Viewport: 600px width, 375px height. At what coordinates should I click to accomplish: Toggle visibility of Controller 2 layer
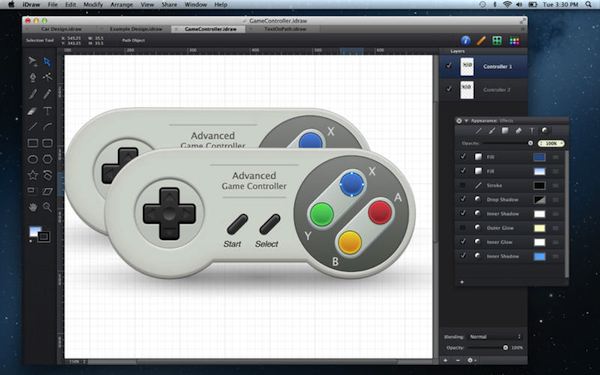coord(448,89)
